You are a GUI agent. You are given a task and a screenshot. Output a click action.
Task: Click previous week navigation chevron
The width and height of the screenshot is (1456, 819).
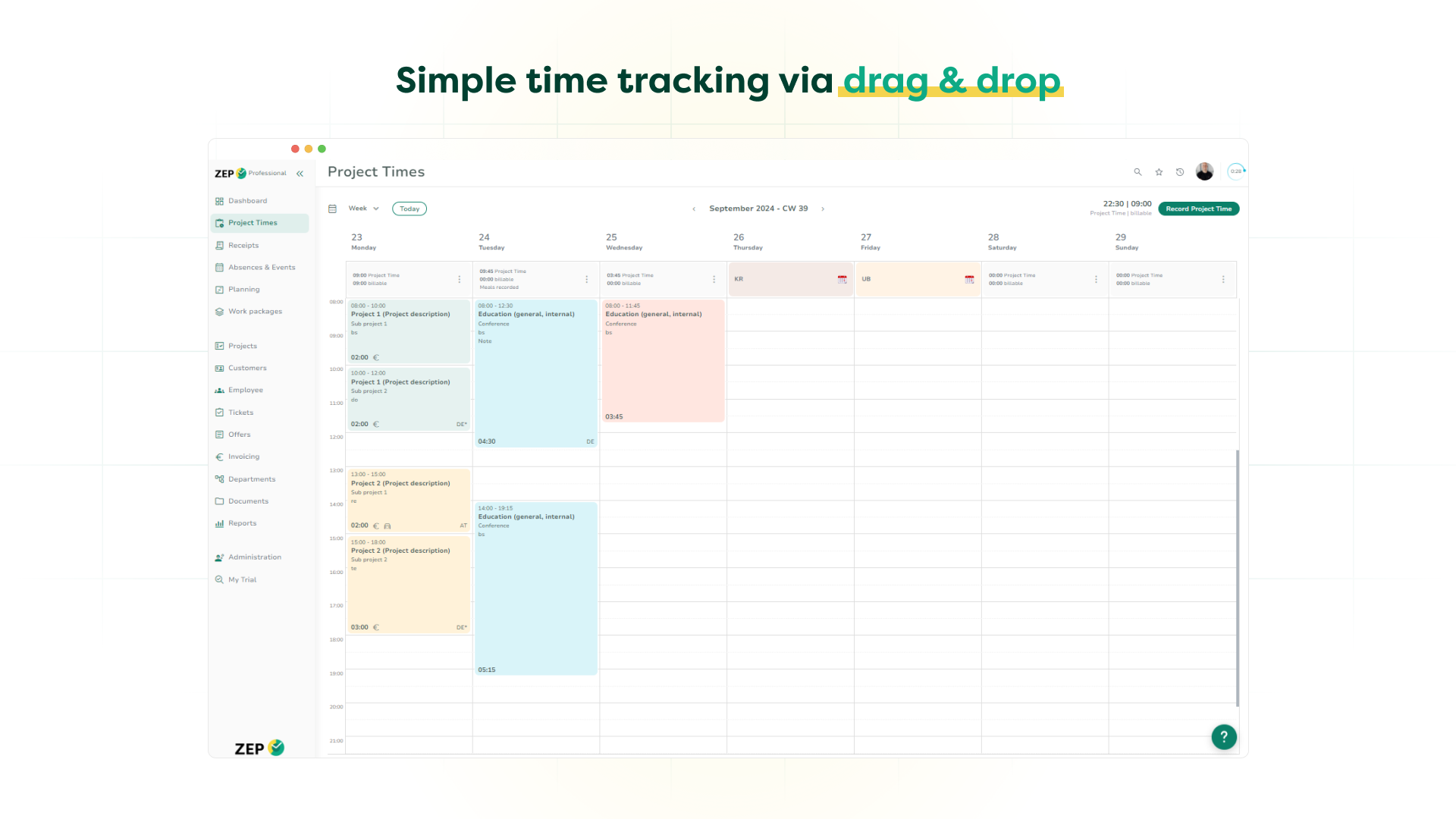click(x=694, y=208)
